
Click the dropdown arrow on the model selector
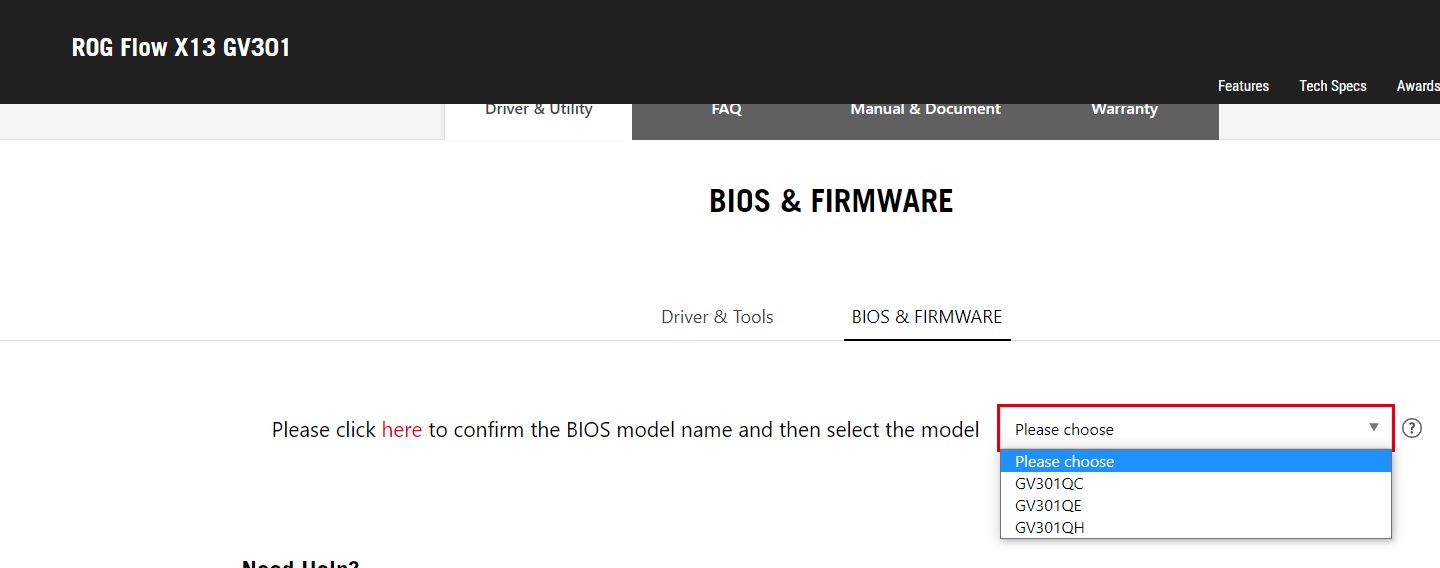[x=1374, y=428]
